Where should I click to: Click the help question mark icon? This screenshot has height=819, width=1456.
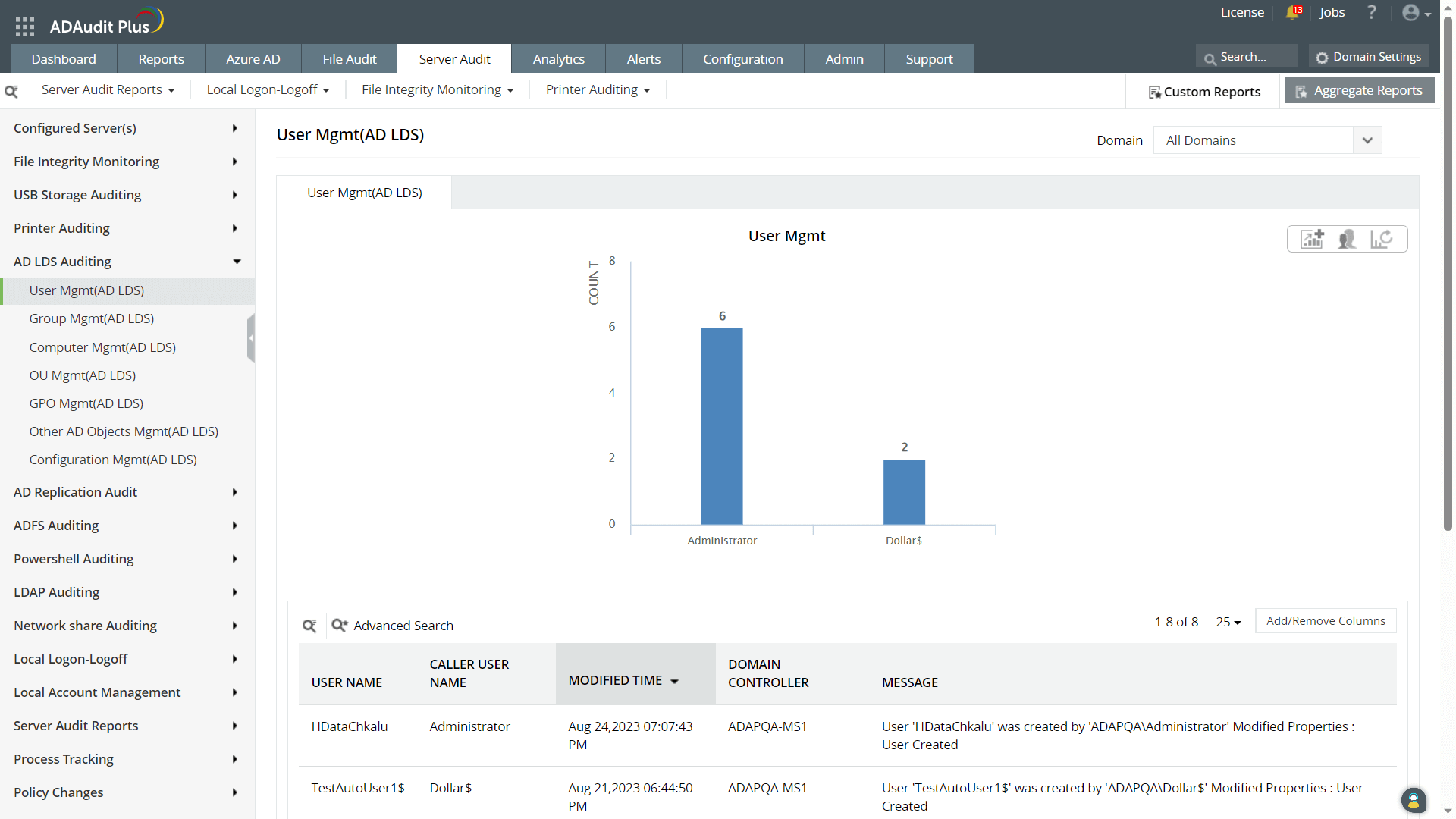tap(1371, 12)
